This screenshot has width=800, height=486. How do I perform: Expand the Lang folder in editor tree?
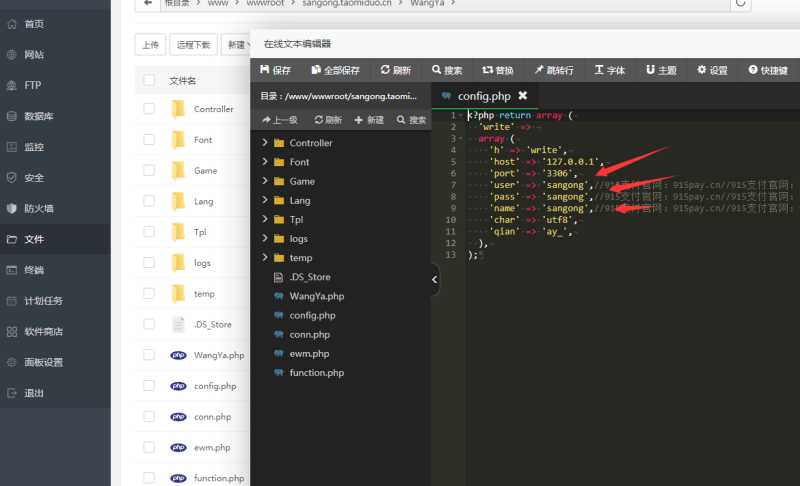(265, 201)
